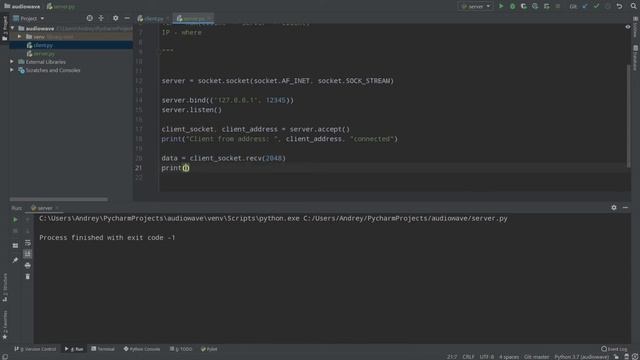
Task: Expand Scratches and Consoles node
Action: [x=12, y=70]
